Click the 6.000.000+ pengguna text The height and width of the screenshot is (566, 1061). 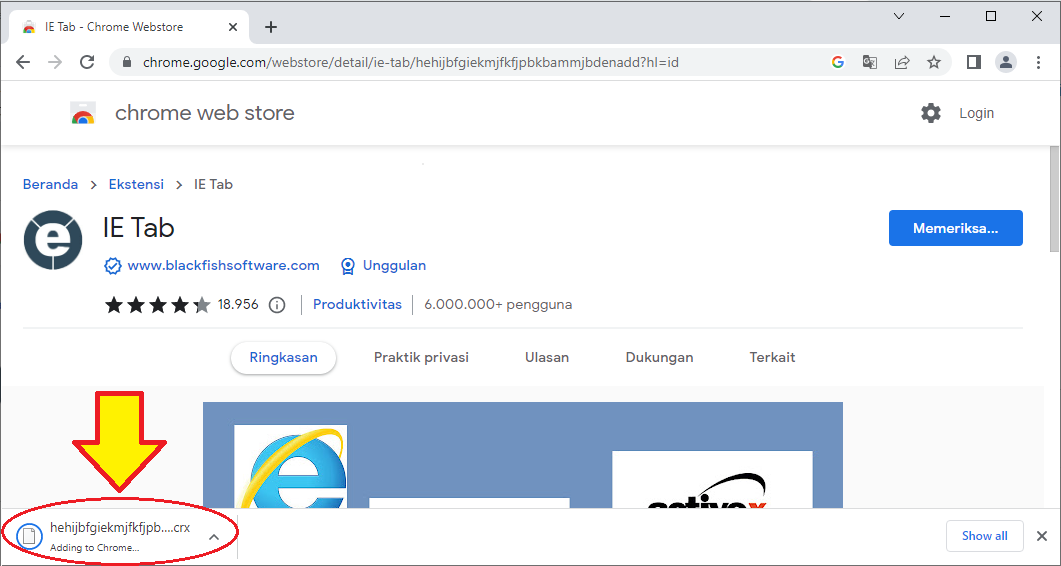(x=498, y=305)
